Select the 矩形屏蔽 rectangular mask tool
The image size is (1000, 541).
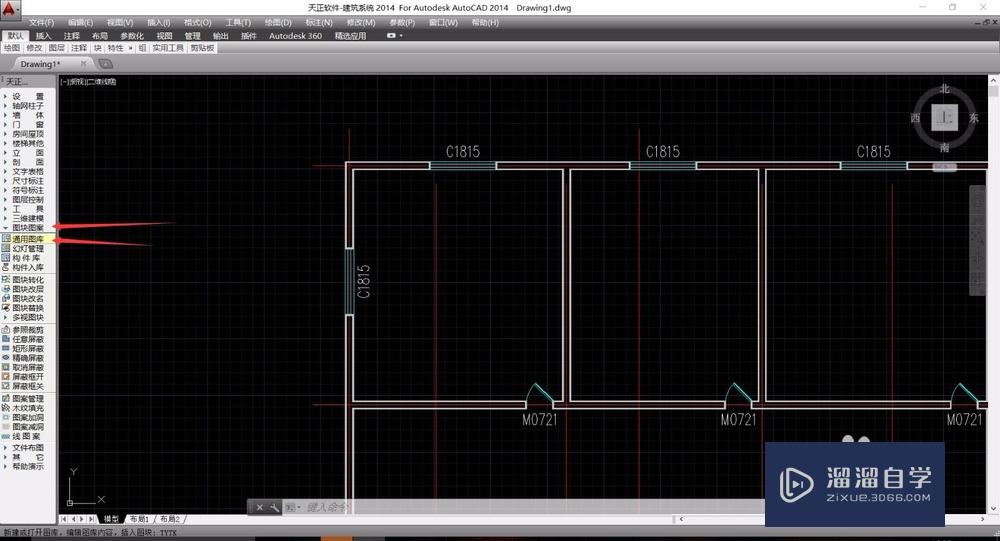[x=27, y=349]
